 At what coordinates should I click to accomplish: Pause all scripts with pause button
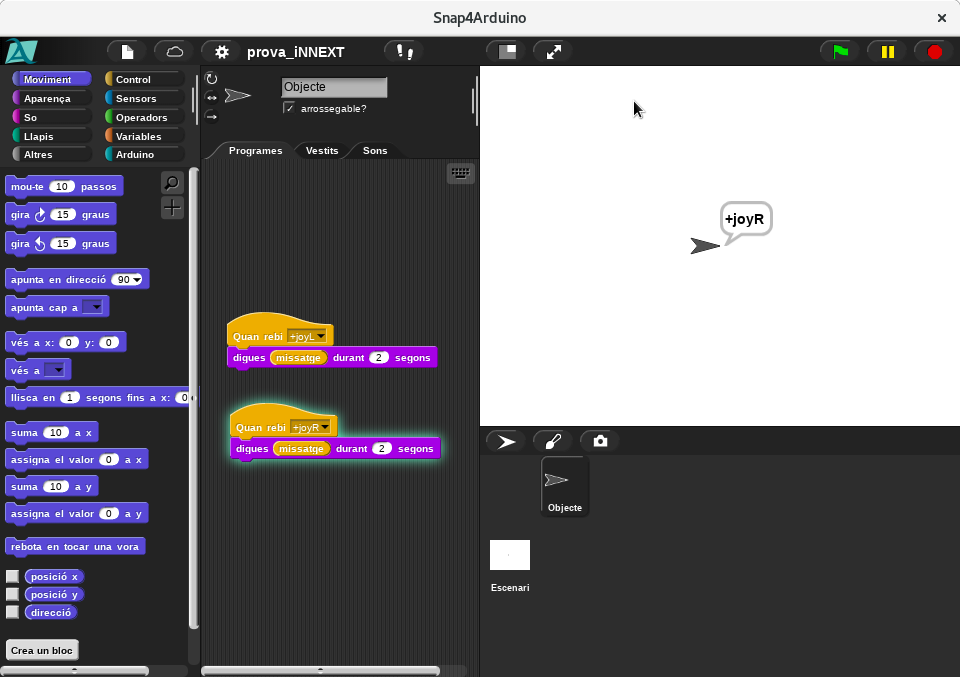pos(888,52)
